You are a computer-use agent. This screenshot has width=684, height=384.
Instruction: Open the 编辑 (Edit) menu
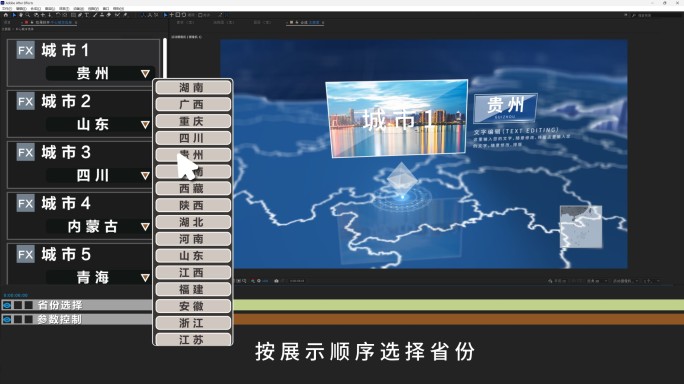click(21, 8)
